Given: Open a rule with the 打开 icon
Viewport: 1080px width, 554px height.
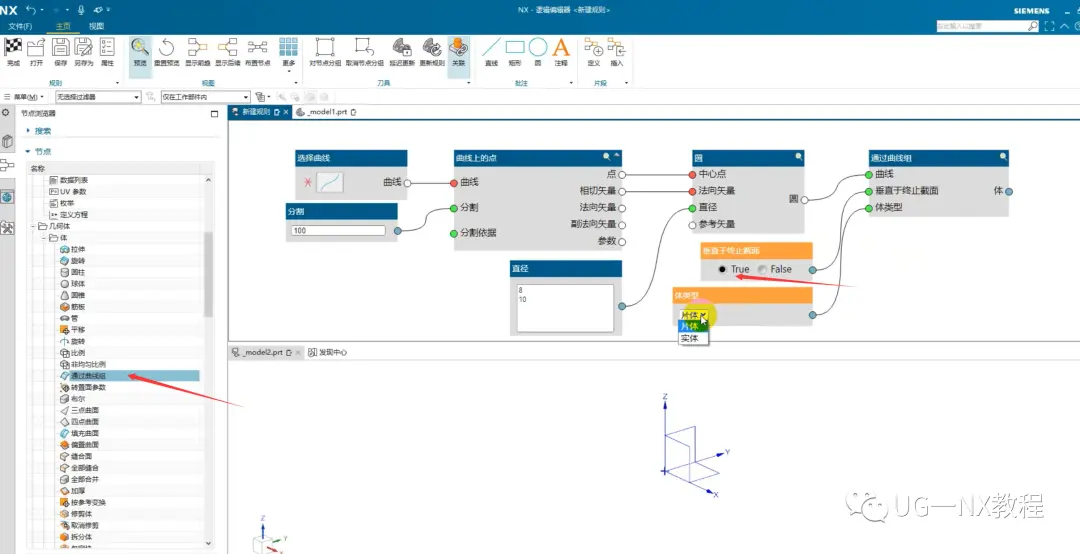Looking at the screenshot, I should tap(36, 48).
